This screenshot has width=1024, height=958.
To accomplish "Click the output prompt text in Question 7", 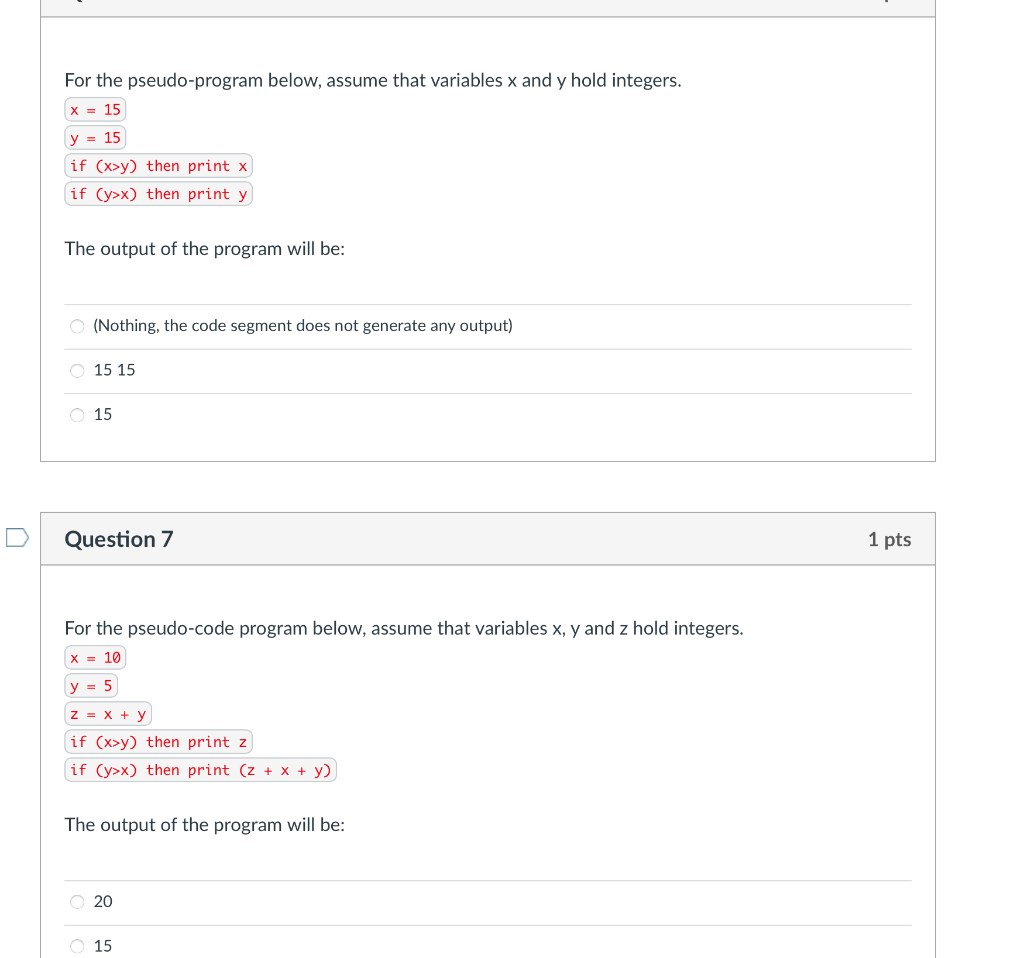I will [204, 825].
